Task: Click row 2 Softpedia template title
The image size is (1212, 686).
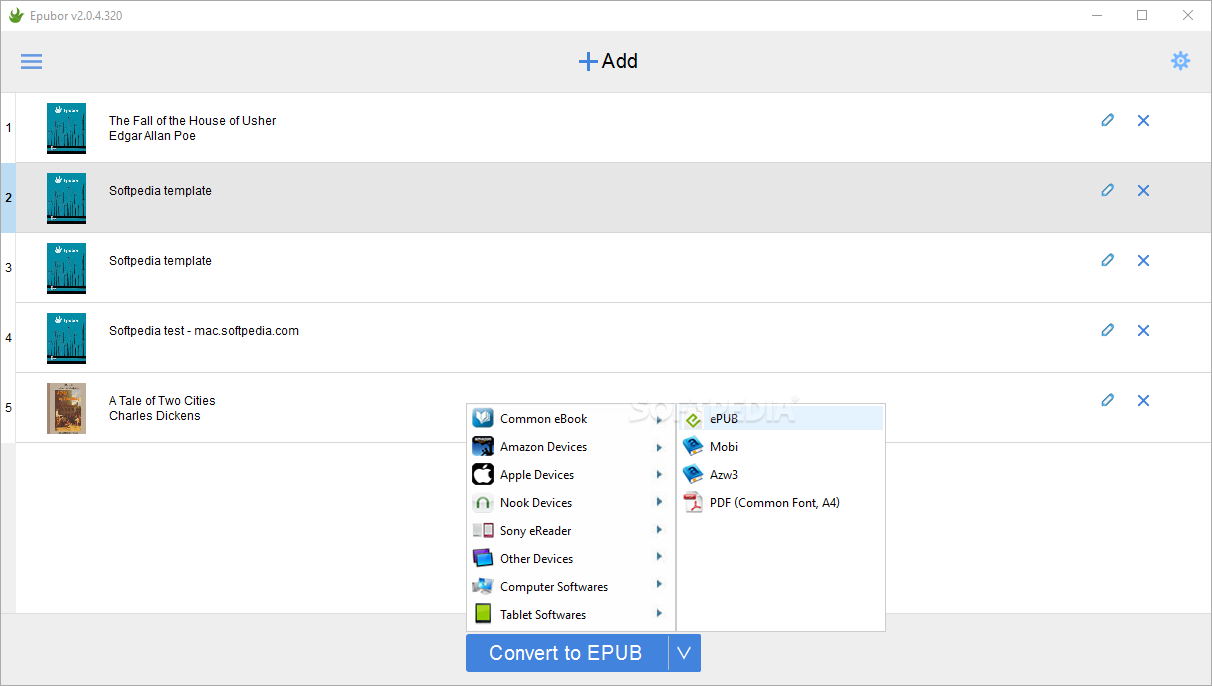Action: point(160,191)
